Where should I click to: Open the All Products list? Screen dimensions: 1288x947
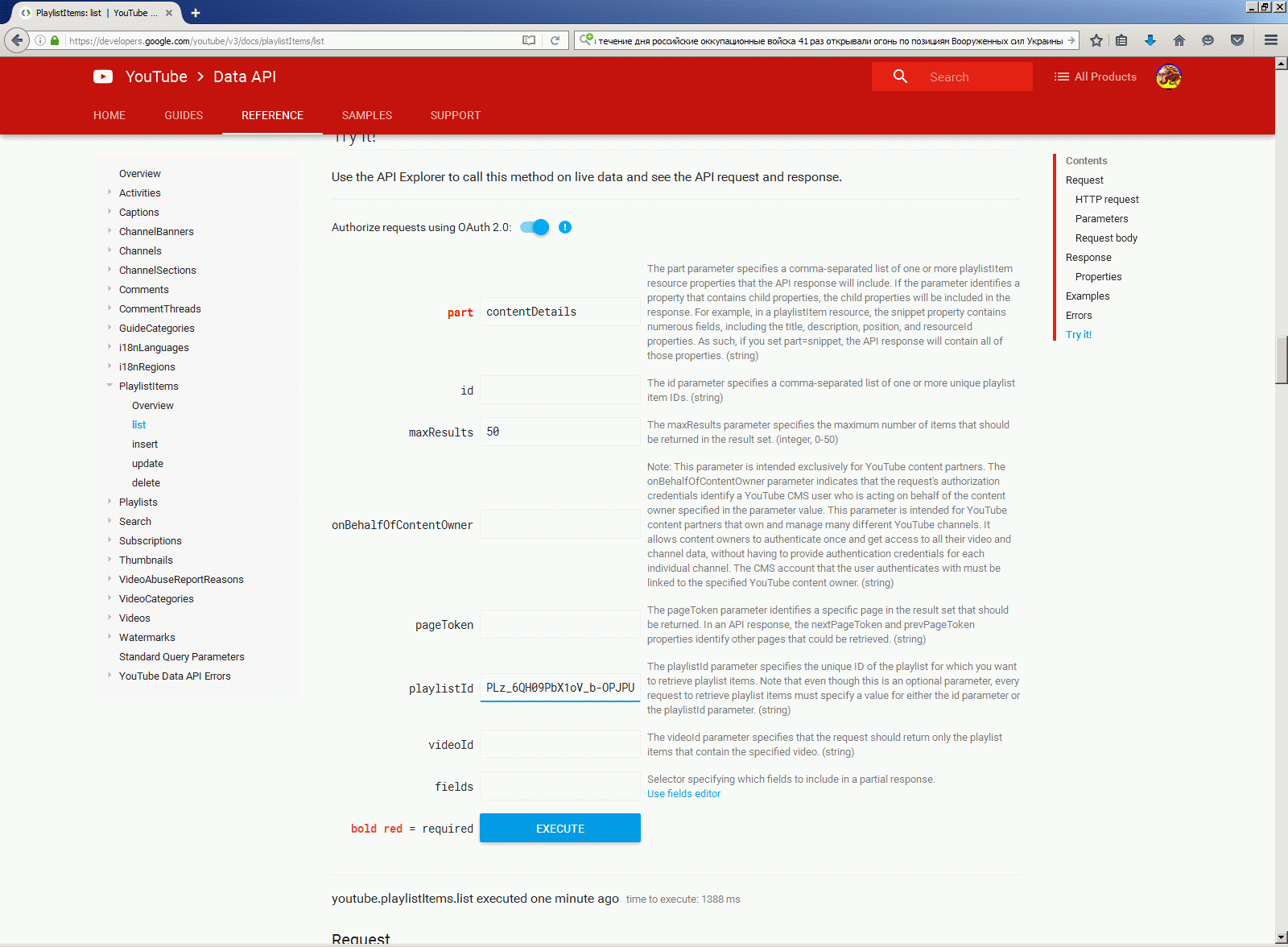tap(1095, 77)
